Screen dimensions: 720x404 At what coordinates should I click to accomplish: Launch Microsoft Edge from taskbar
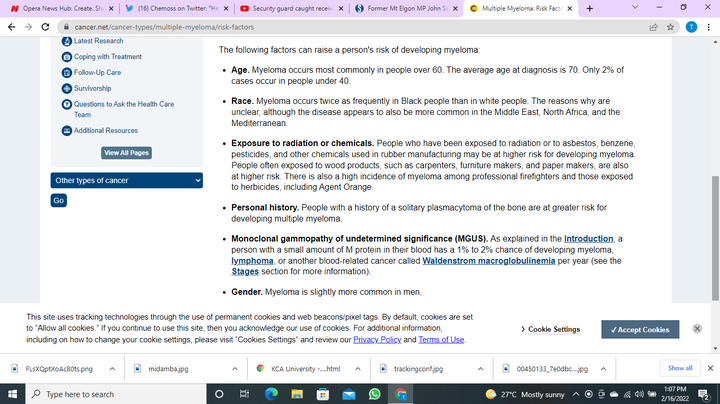tap(271, 394)
